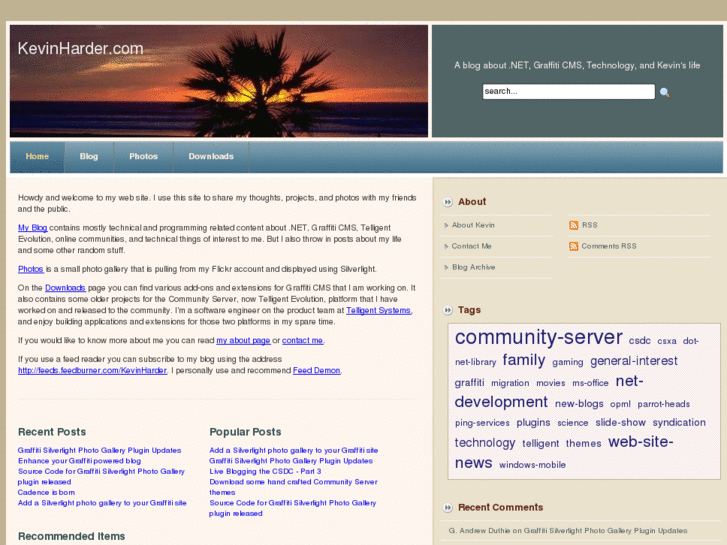Select the family tag

pyautogui.click(x=524, y=360)
